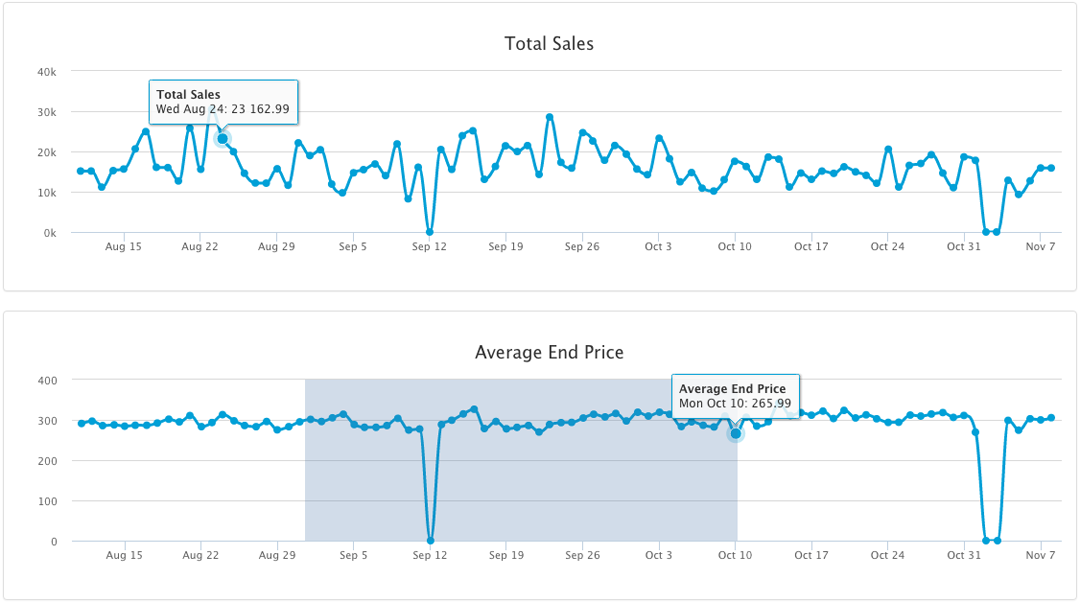Click the Oct 24 axis label under Average End Price

(886, 555)
